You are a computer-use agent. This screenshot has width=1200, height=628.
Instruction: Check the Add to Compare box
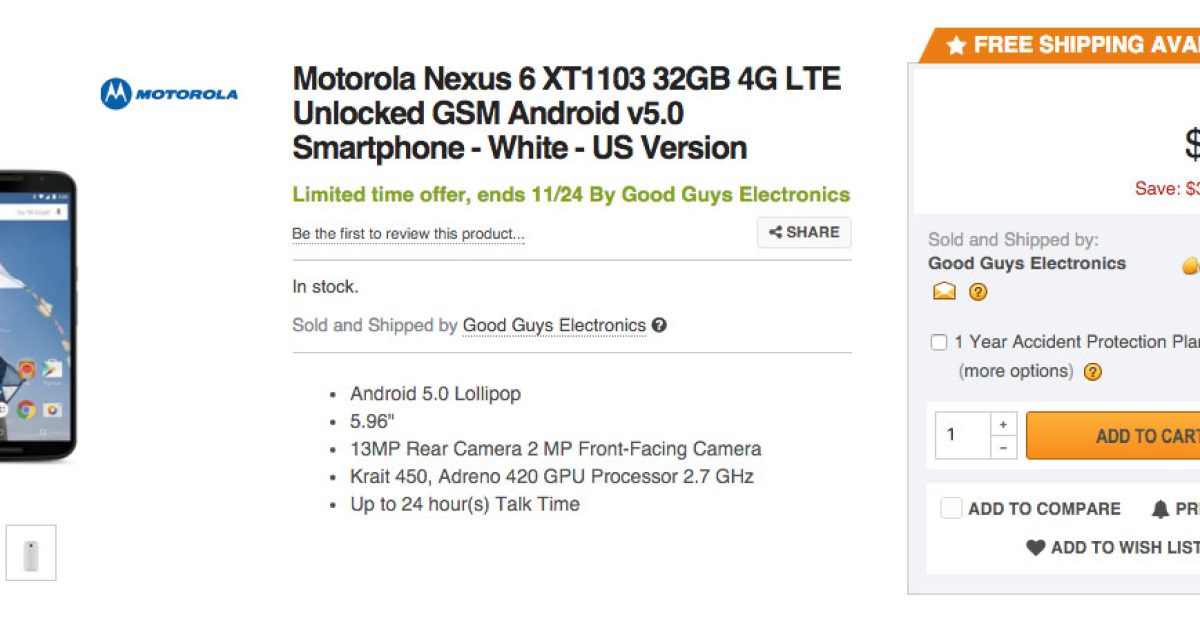coord(951,509)
